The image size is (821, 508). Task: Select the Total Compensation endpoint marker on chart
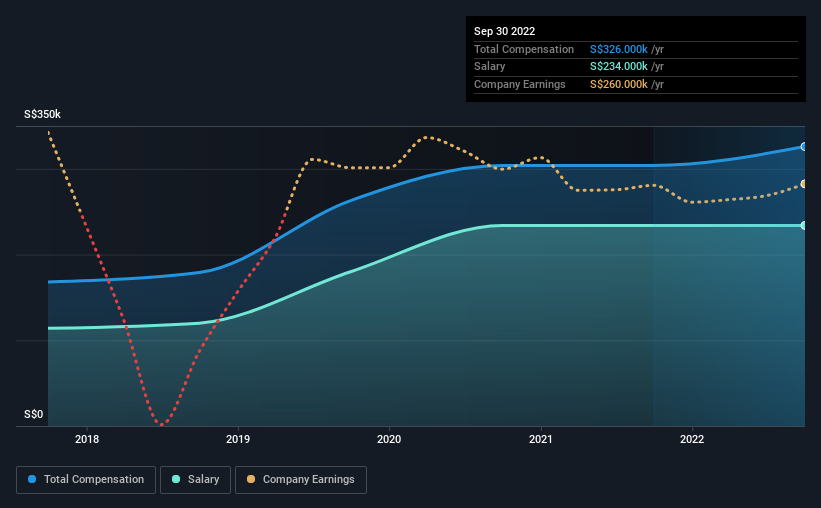point(804,147)
